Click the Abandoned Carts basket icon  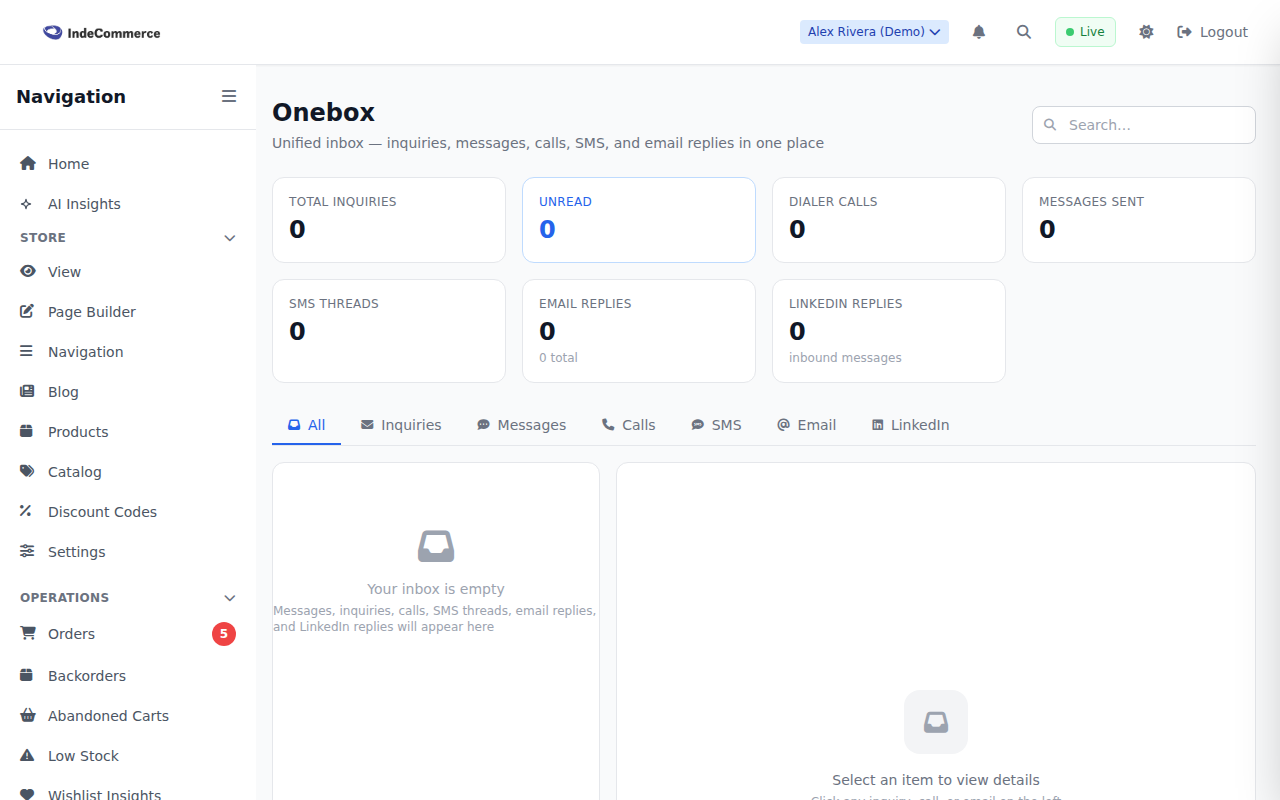[x=27, y=715]
